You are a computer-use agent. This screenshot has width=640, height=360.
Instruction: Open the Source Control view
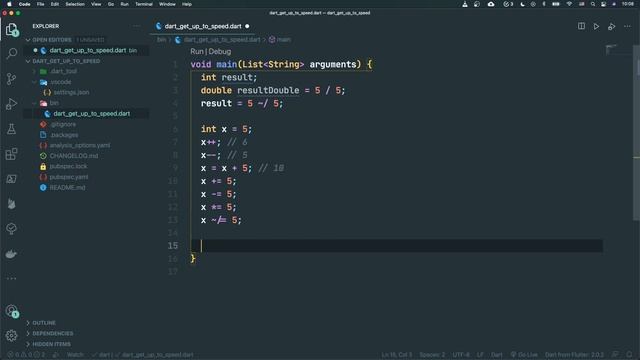pyautogui.click(x=11, y=78)
